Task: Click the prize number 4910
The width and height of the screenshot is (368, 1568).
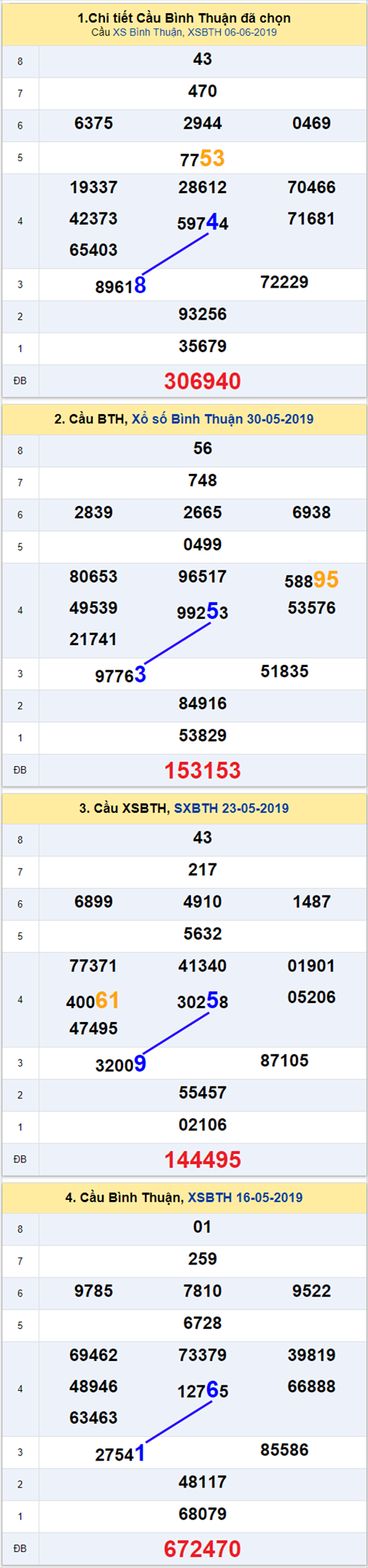Action: (x=202, y=902)
